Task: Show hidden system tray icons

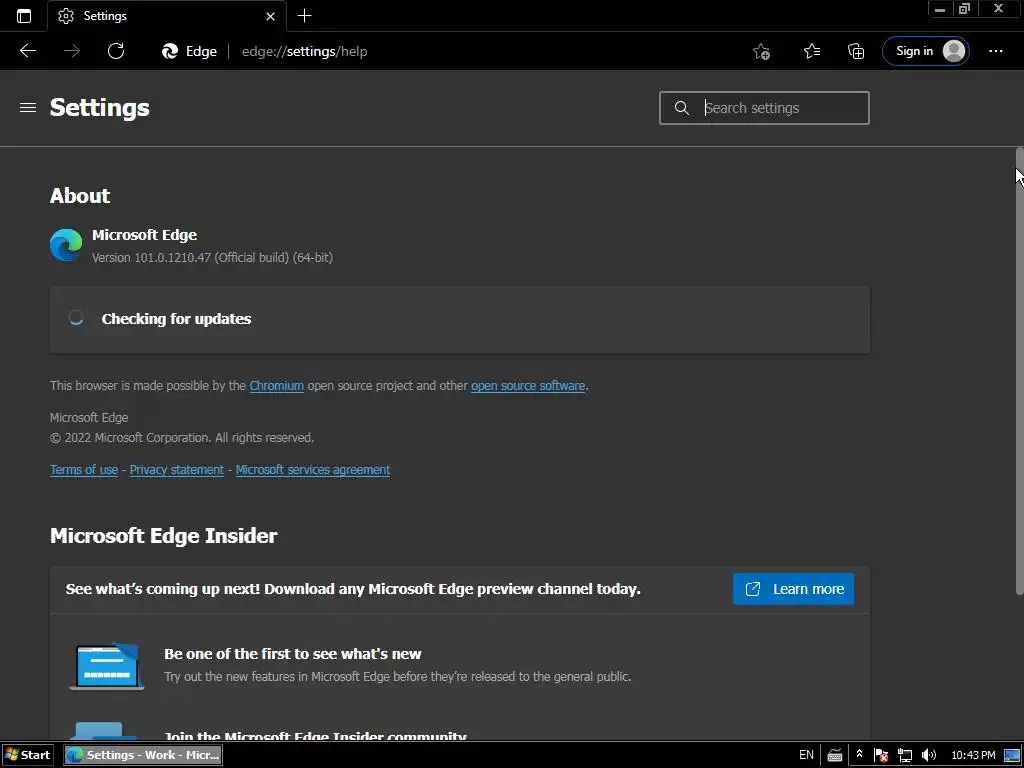Action: click(x=859, y=754)
